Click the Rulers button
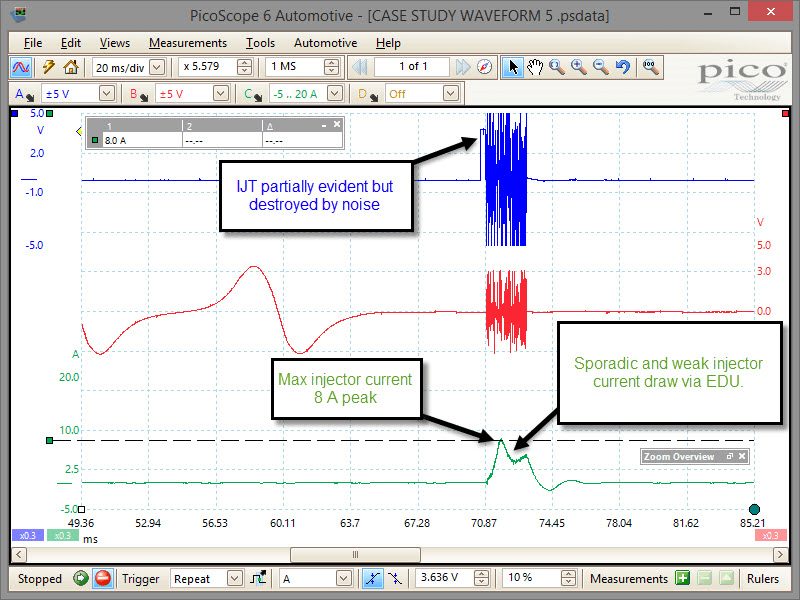The height and width of the screenshot is (600, 800). pos(763,579)
